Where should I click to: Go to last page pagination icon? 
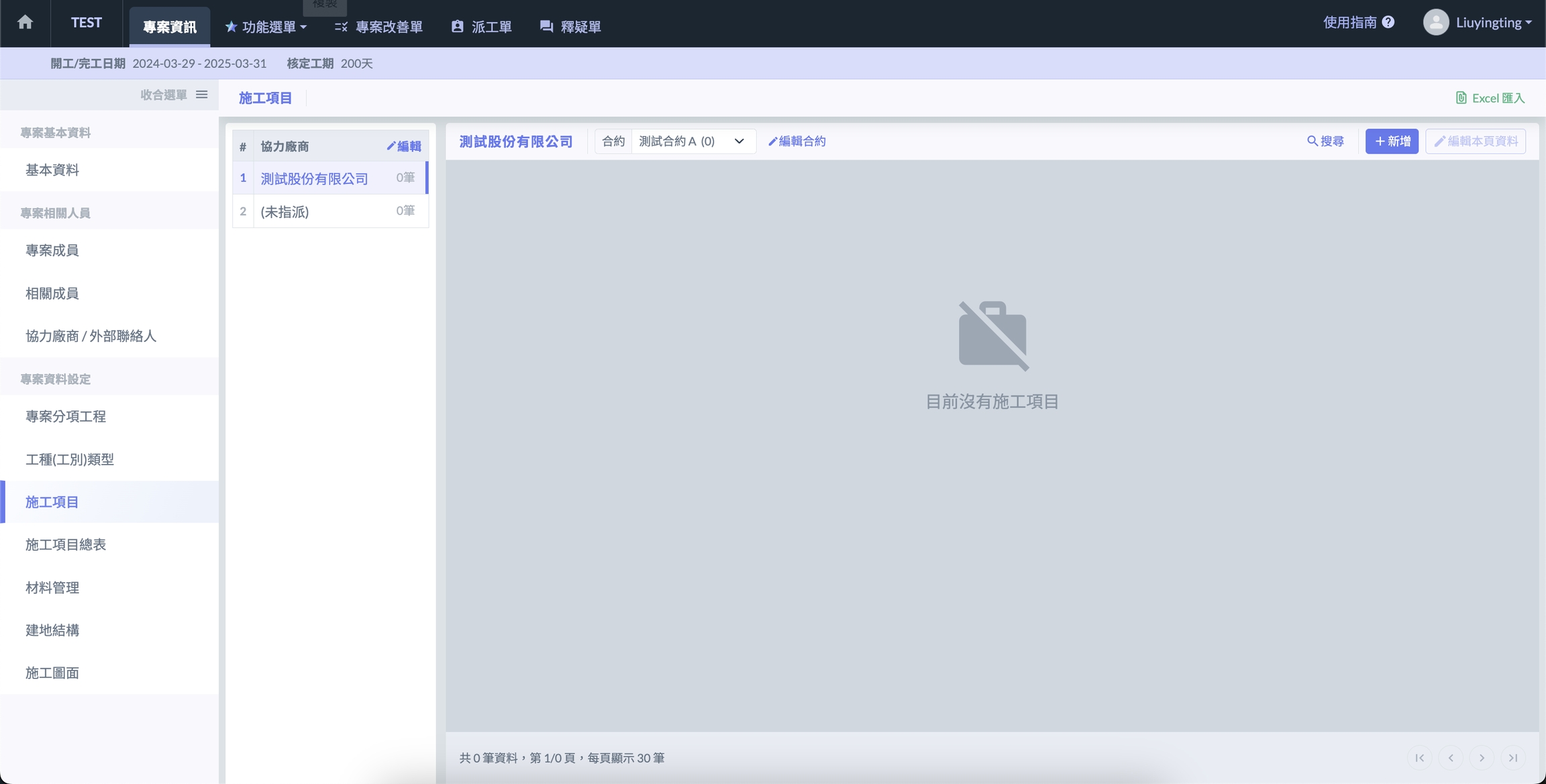coord(1512,758)
